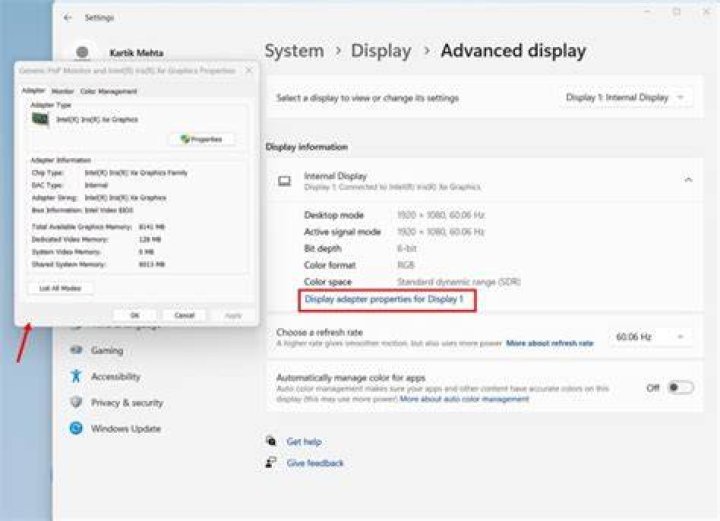
Task: Click the Chip Type Intel Iris Xe value
Action: pyautogui.click(x=136, y=173)
